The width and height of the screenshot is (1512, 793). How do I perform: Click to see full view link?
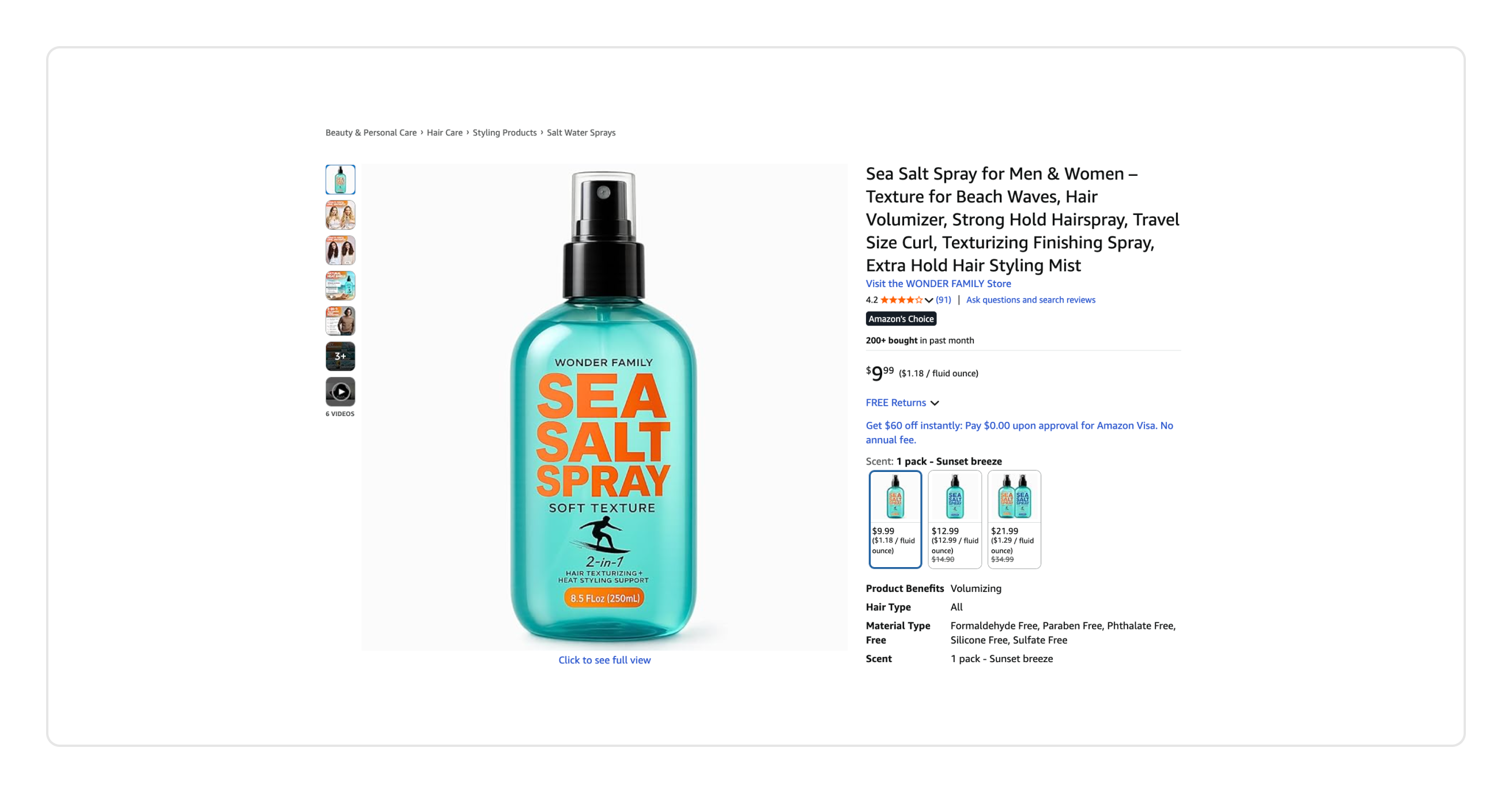click(x=604, y=660)
